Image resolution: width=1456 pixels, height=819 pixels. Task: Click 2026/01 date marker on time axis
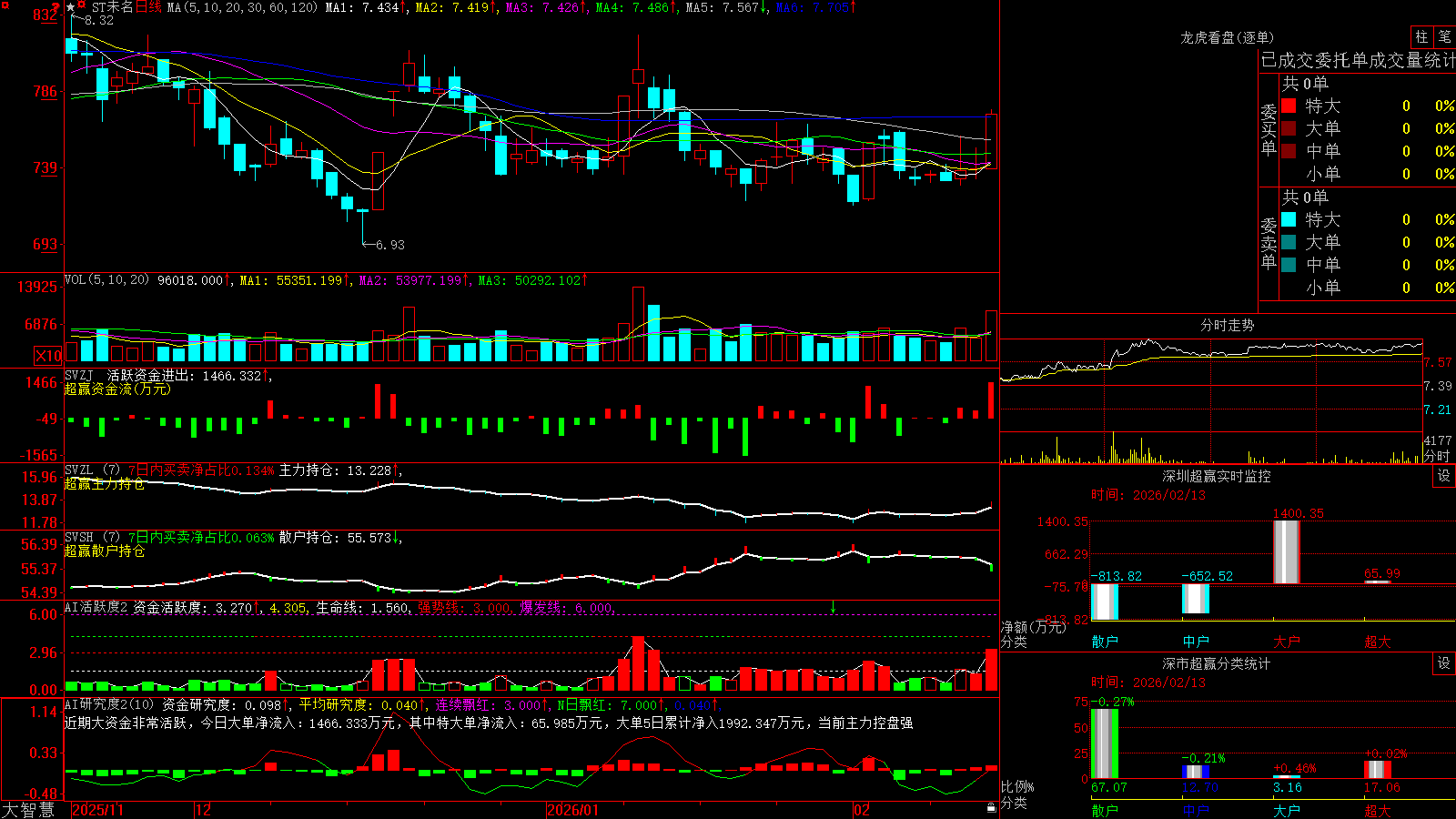coord(573,810)
